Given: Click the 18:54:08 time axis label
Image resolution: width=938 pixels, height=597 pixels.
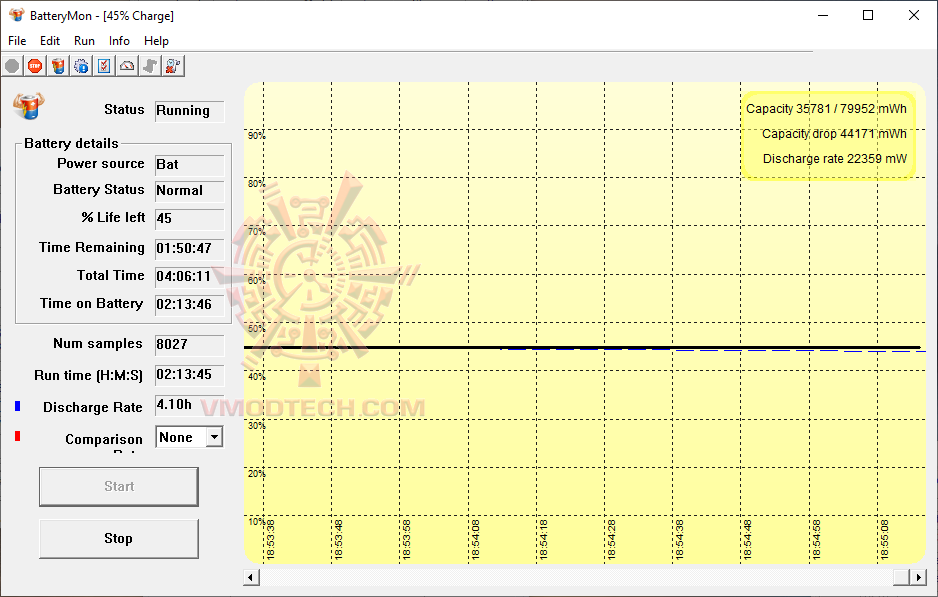Looking at the screenshot, I should coord(475,540).
